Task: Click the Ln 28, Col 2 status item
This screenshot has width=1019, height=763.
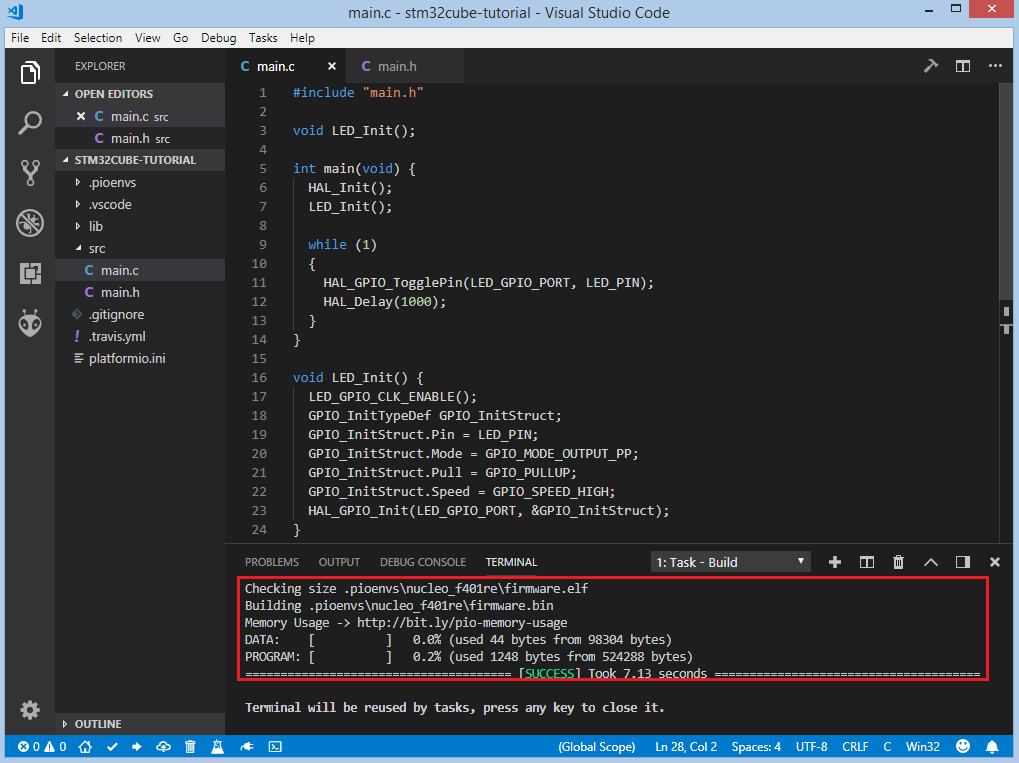Action: pyautogui.click(x=686, y=747)
